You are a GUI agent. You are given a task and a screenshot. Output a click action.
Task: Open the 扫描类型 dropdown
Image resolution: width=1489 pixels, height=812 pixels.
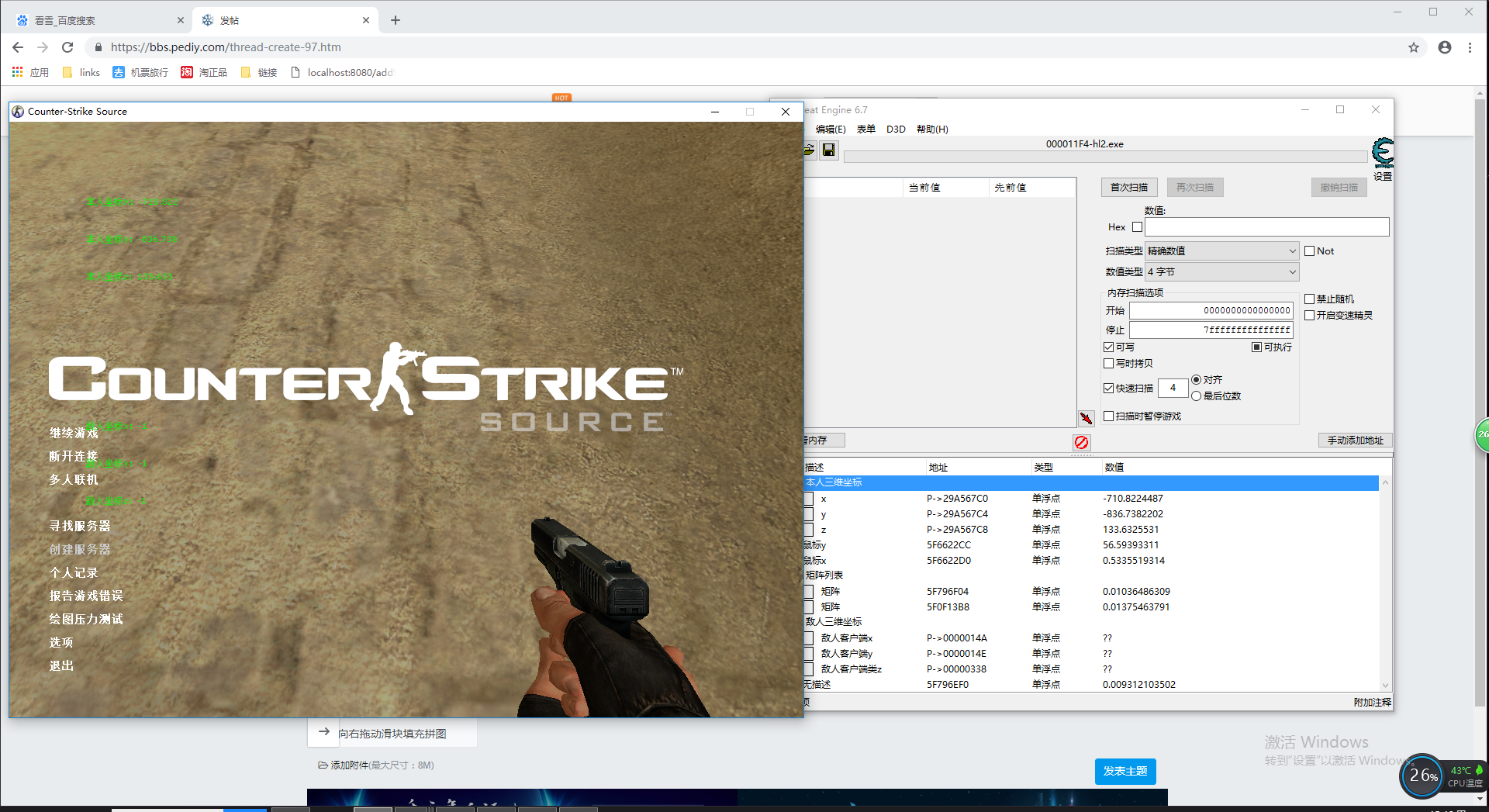(x=1221, y=251)
